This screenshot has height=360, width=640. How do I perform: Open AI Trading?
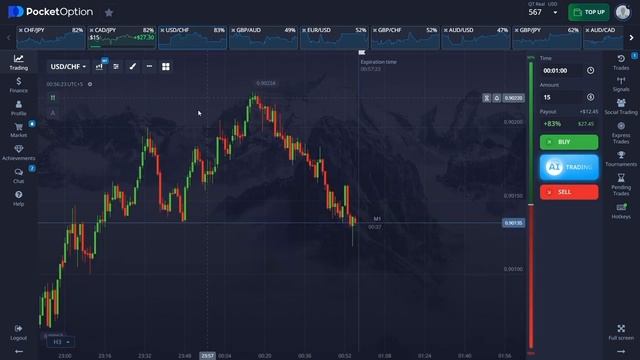[569, 167]
